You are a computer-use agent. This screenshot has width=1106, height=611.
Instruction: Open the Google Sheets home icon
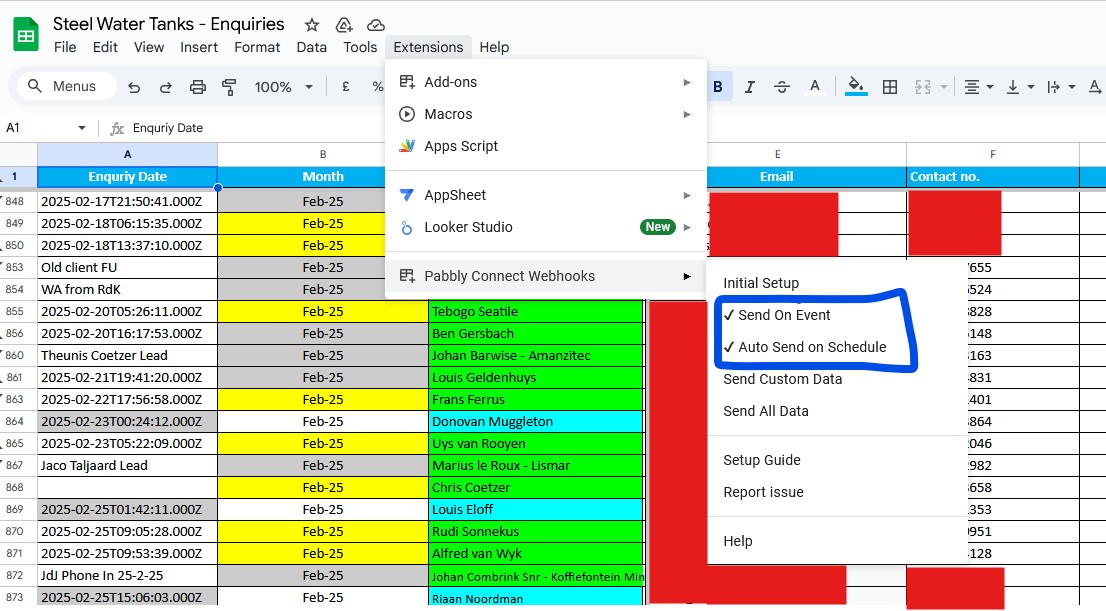point(26,35)
